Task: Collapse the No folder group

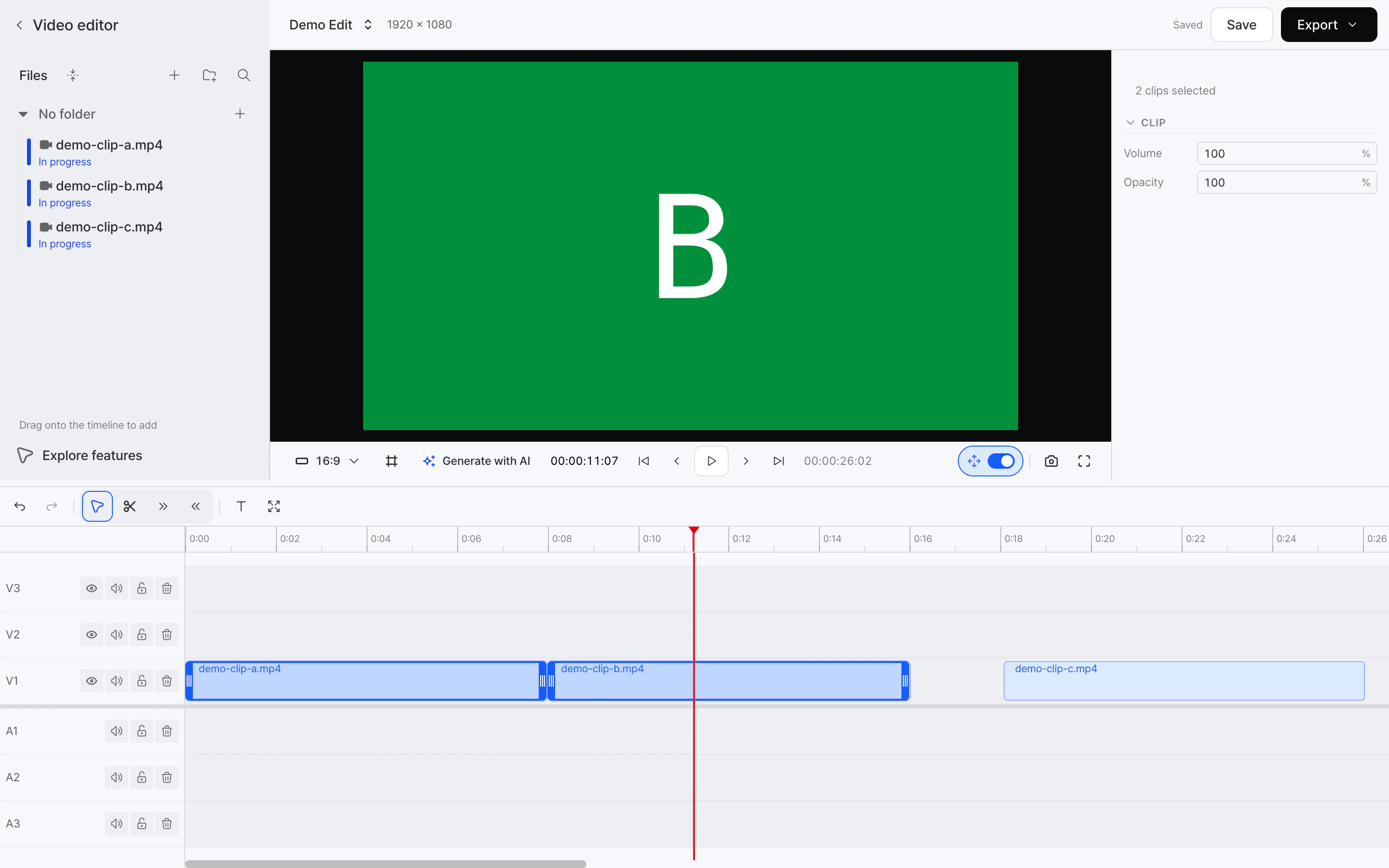Action: [x=23, y=114]
